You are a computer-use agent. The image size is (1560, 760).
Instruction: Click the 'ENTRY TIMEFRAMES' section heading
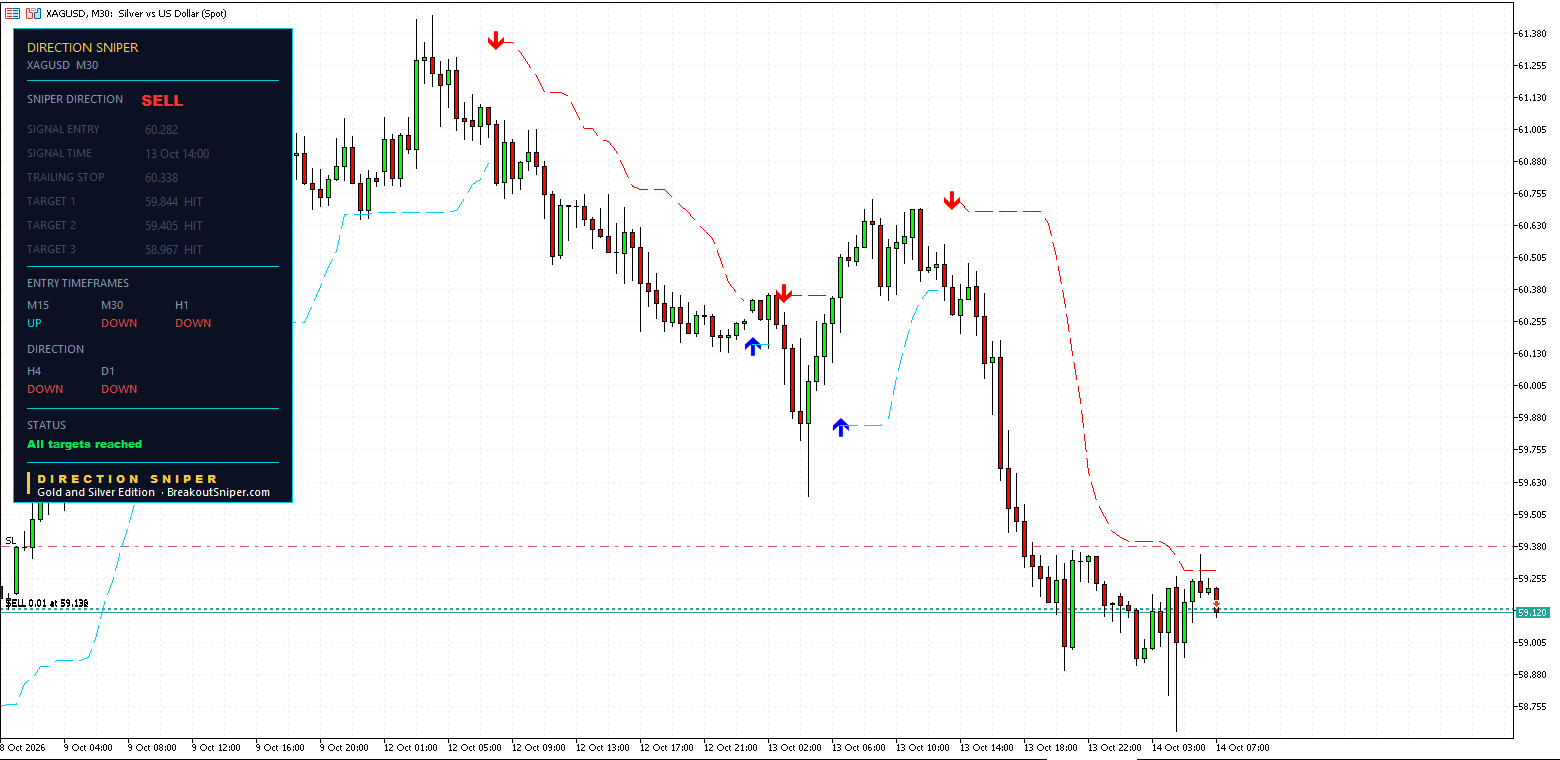coord(78,283)
